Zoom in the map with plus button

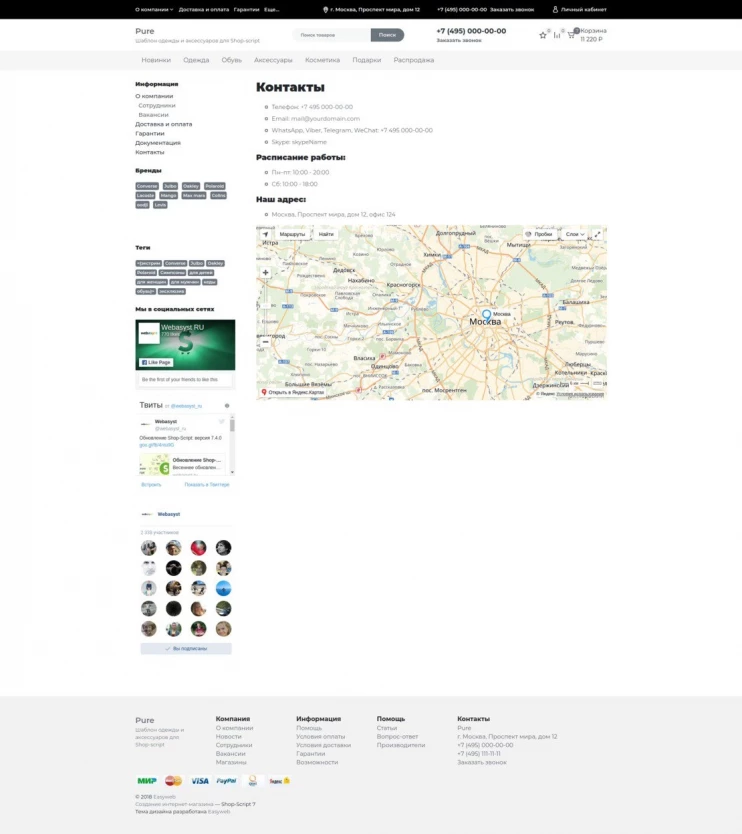265,272
